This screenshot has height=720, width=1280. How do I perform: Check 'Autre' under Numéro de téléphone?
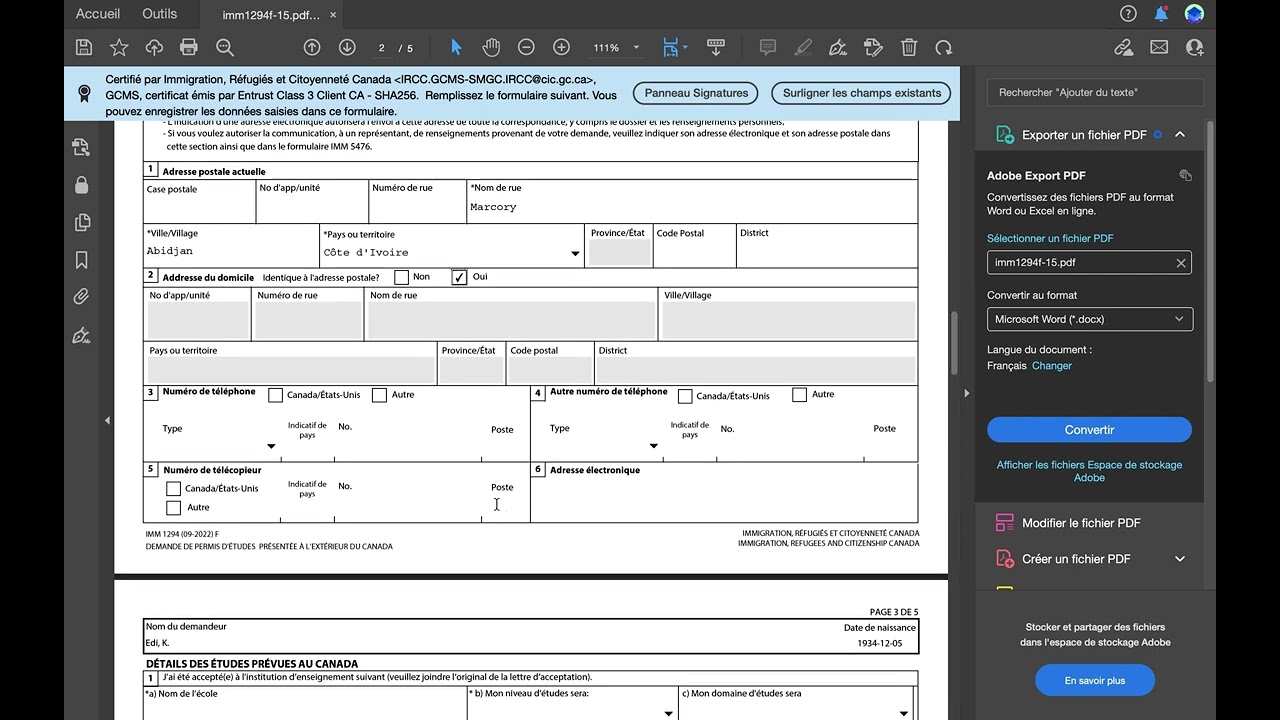click(x=379, y=395)
